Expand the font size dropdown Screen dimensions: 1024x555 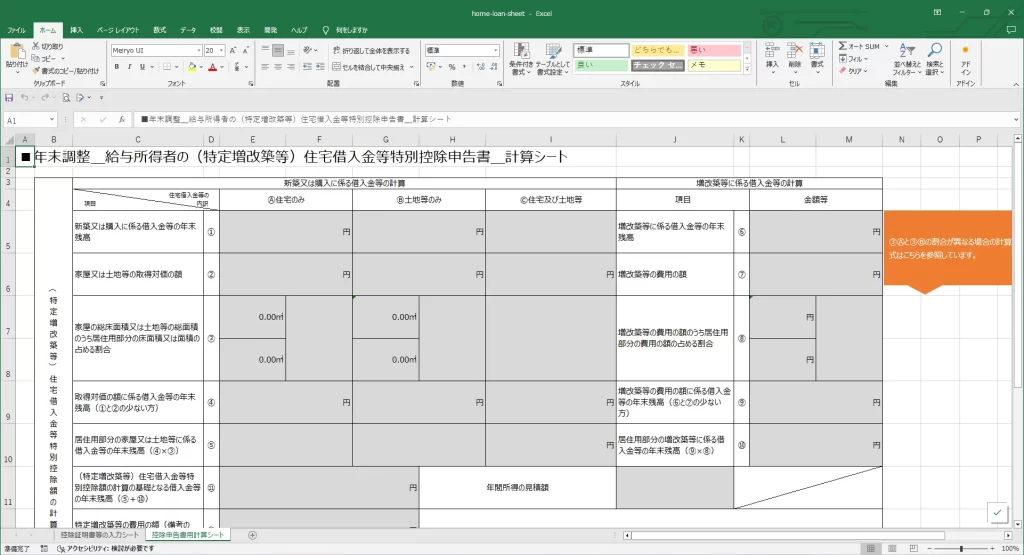coord(223,50)
